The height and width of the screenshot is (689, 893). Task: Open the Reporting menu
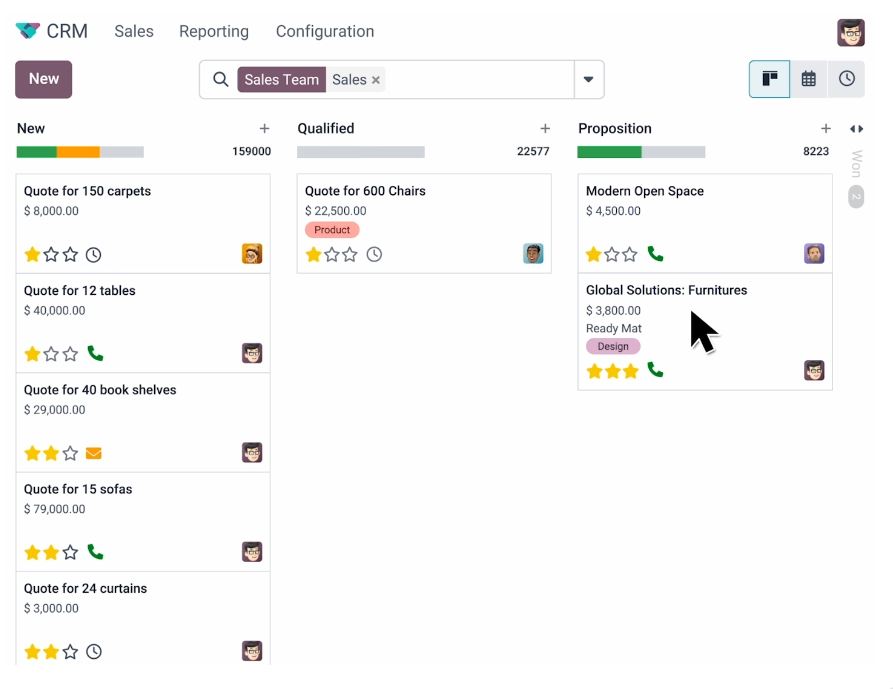point(214,31)
